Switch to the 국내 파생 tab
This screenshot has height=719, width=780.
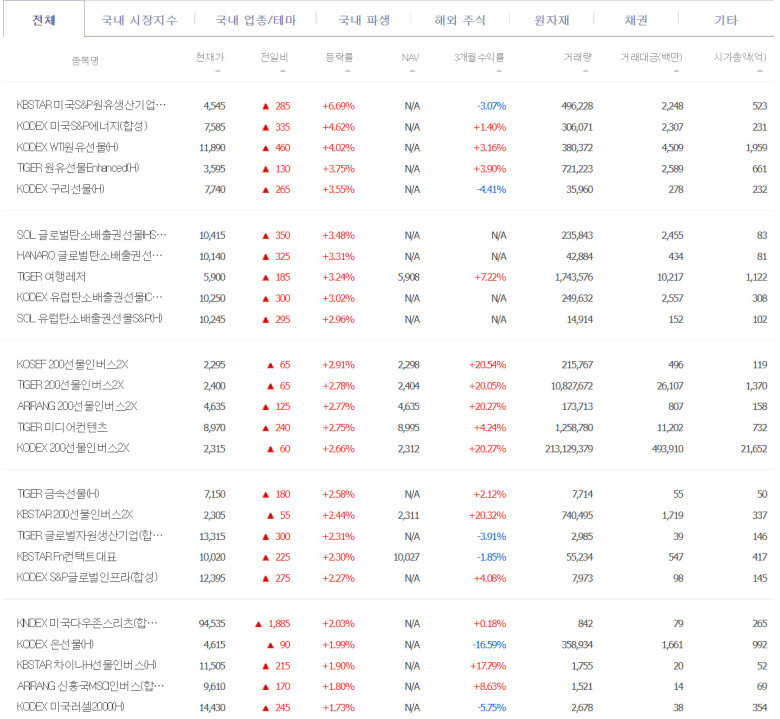click(x=364, y=20)
